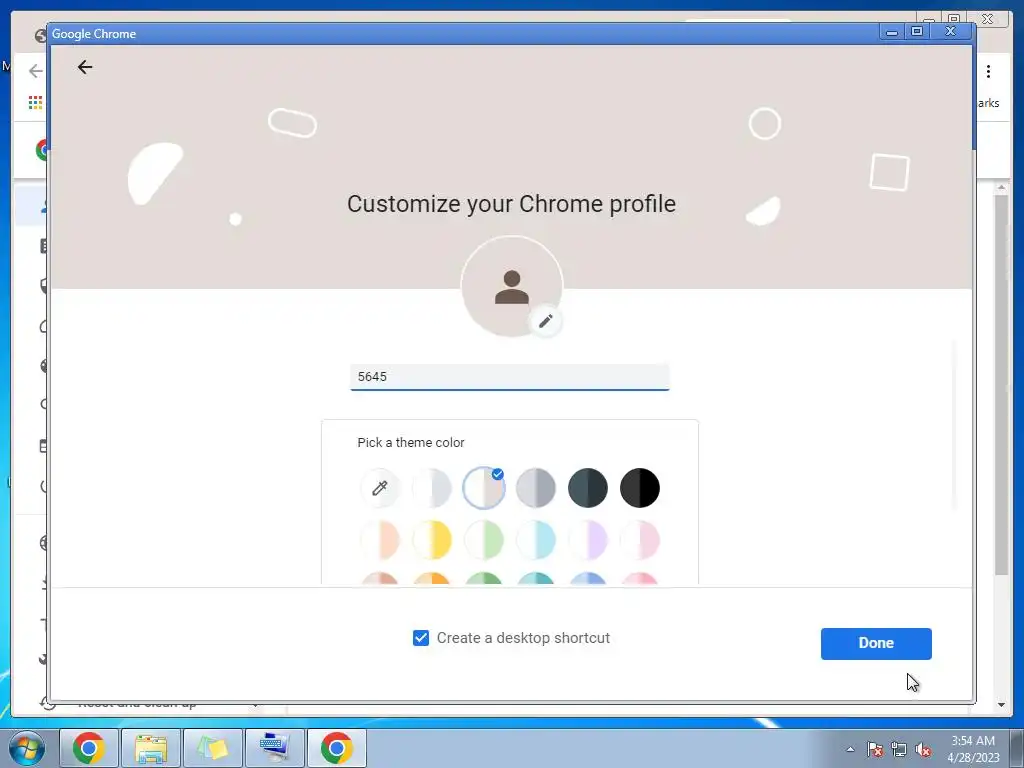Click the background window's vertical scrollbar
The width and height of the screenshot is (1024, 768).
pyautogui.click(x=1001, y=385)
